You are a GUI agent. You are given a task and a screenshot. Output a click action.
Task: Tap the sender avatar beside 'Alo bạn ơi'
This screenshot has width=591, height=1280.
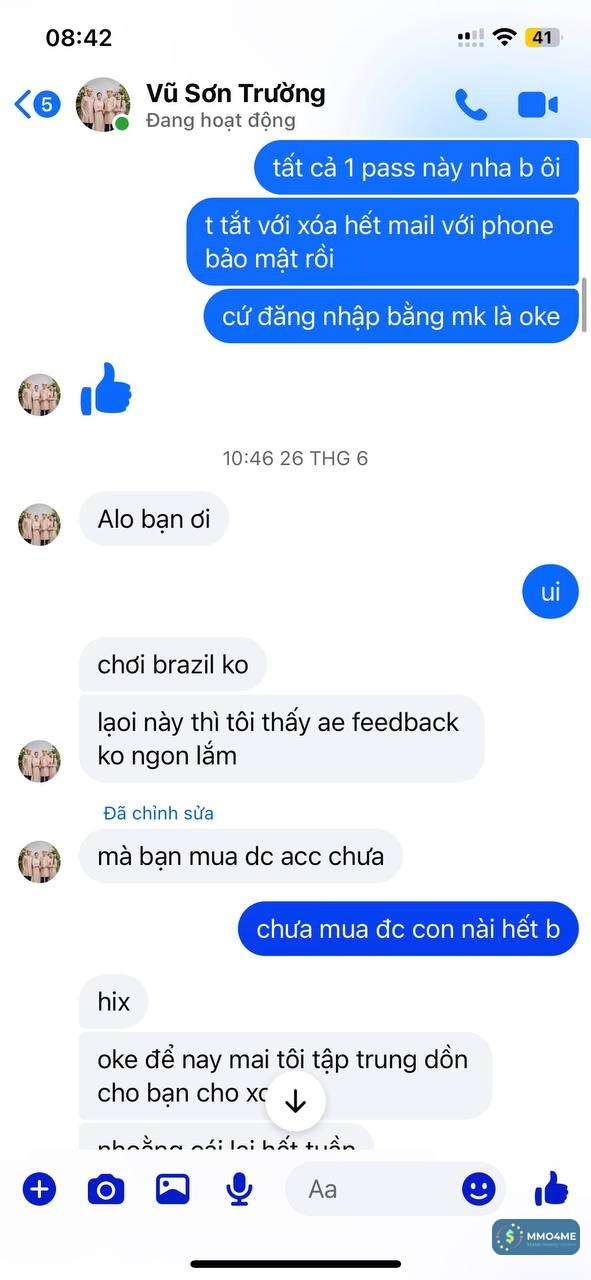tap(39, 525)
